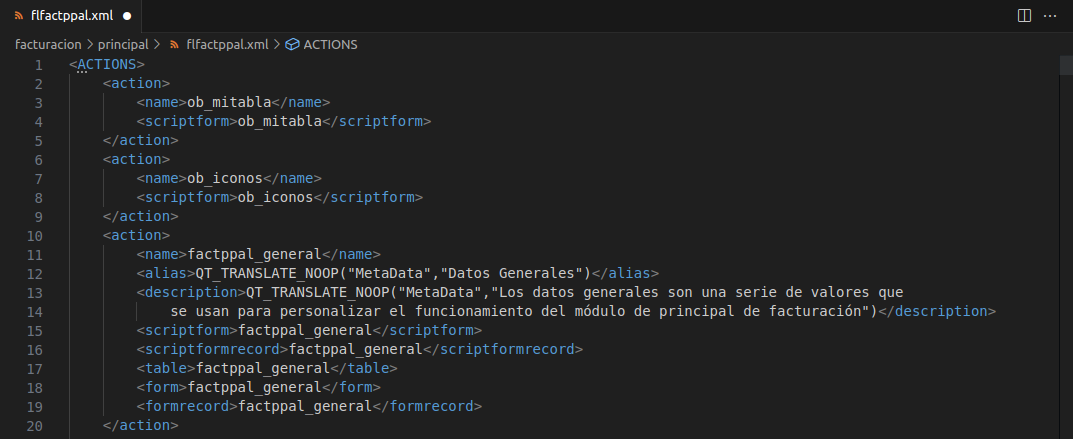
Task: Click the unsaved dot on flfactppal.xml tab
Action: (x=127, y=16)
